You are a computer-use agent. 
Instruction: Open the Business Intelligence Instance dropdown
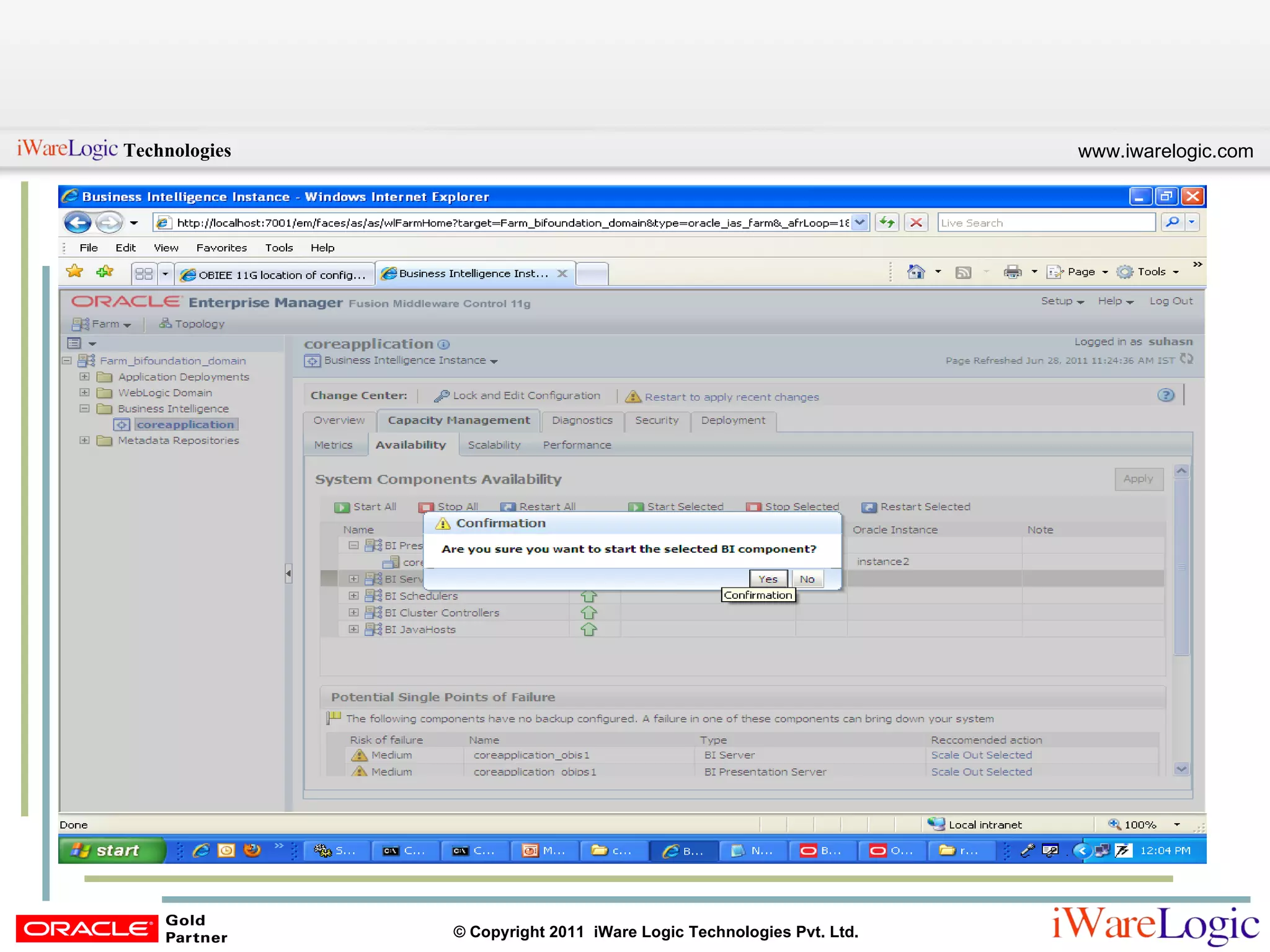(x=494, y=361)
